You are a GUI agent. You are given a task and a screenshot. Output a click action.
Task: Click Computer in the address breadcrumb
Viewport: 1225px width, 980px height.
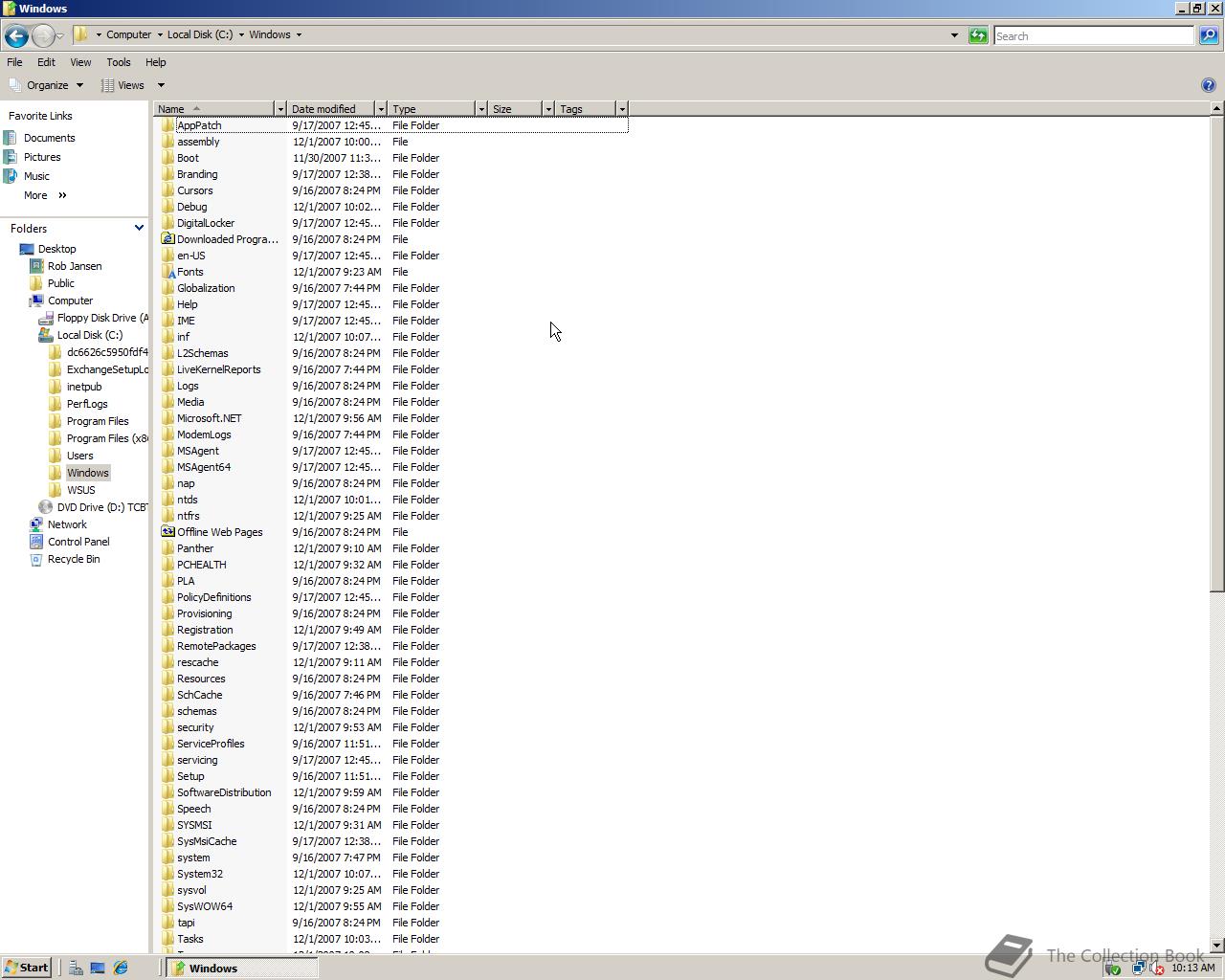pos(128,34)
